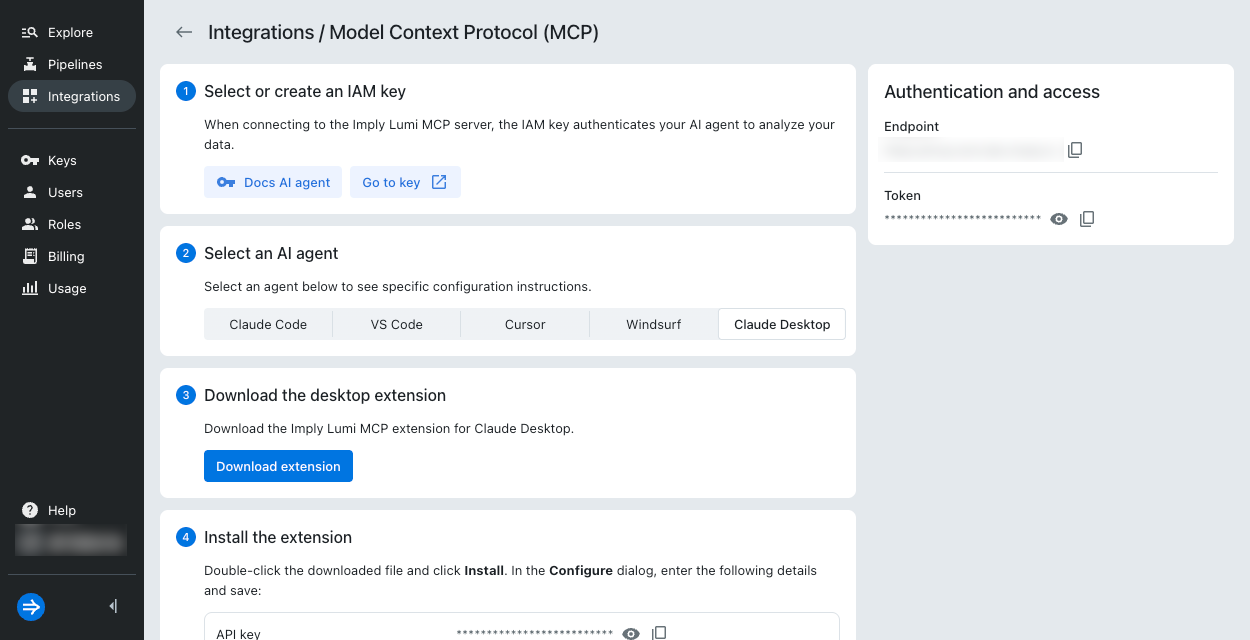This screenshot has width=1250, height=640.
Task: Open Explore in the sidebar
Action: [70, 32]
